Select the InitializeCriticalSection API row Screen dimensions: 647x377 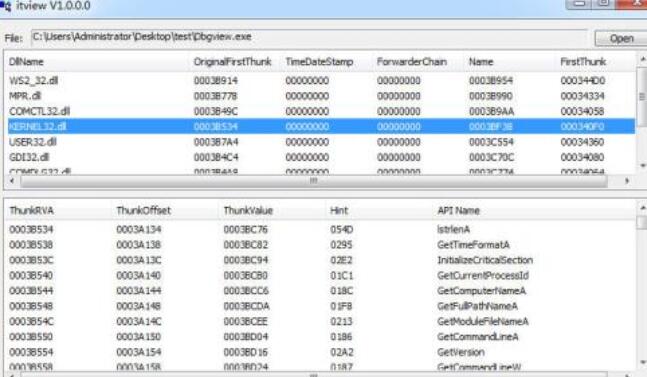321,260
